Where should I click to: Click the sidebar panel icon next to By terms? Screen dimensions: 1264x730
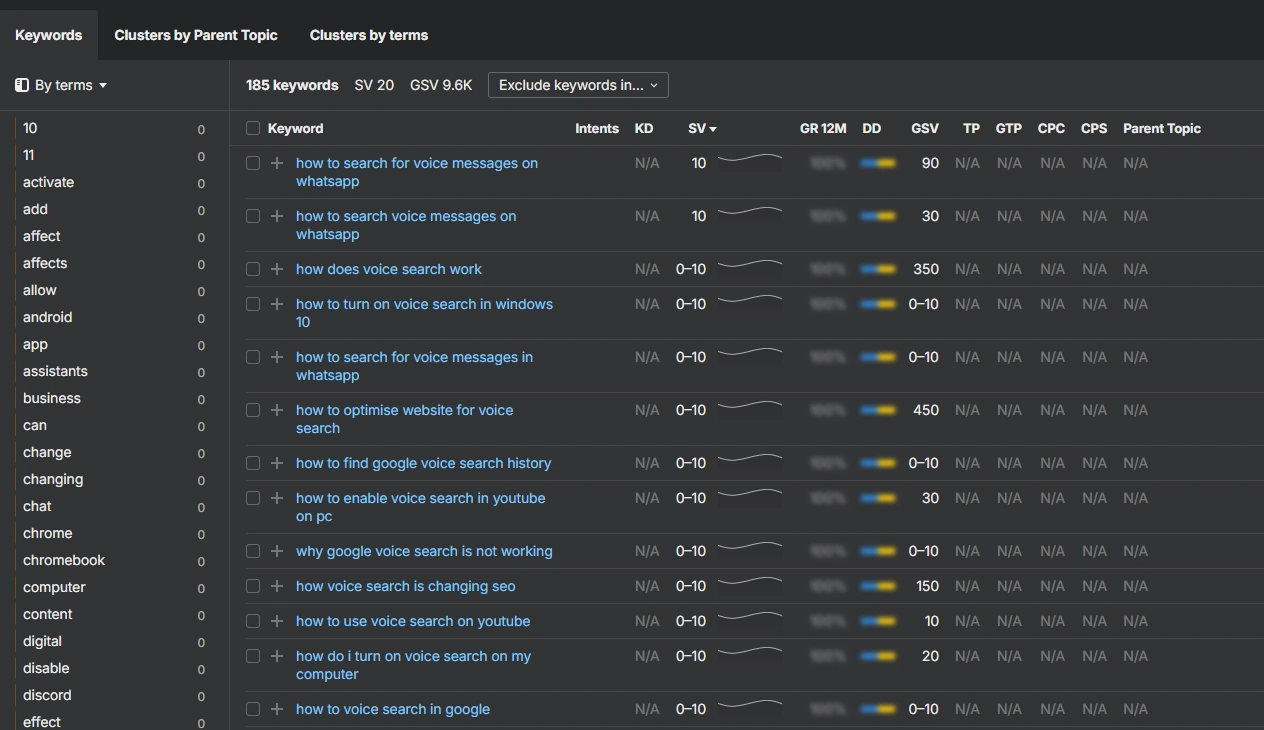pos(22,85)
